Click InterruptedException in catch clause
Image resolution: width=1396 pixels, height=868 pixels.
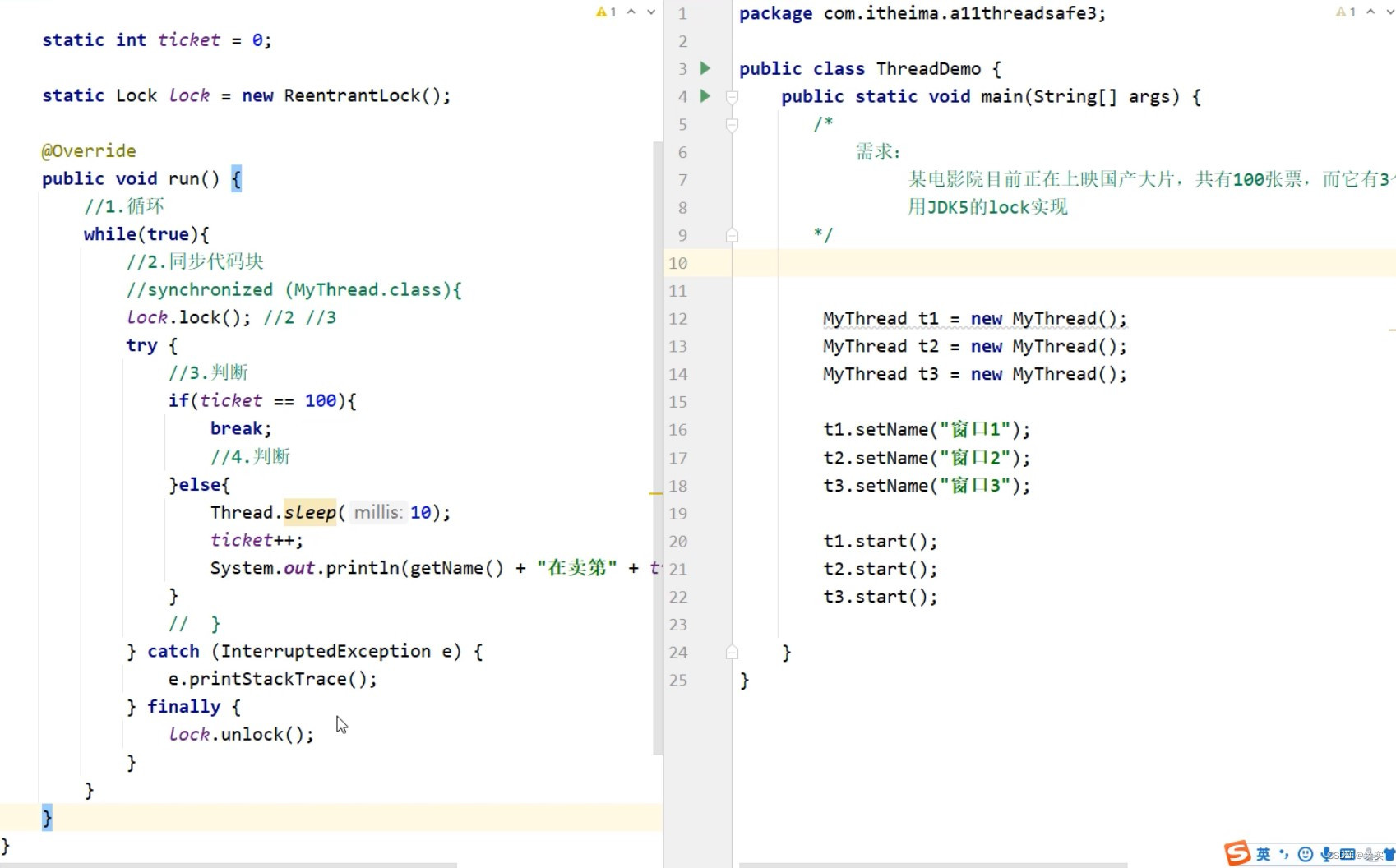click(326, 652)
